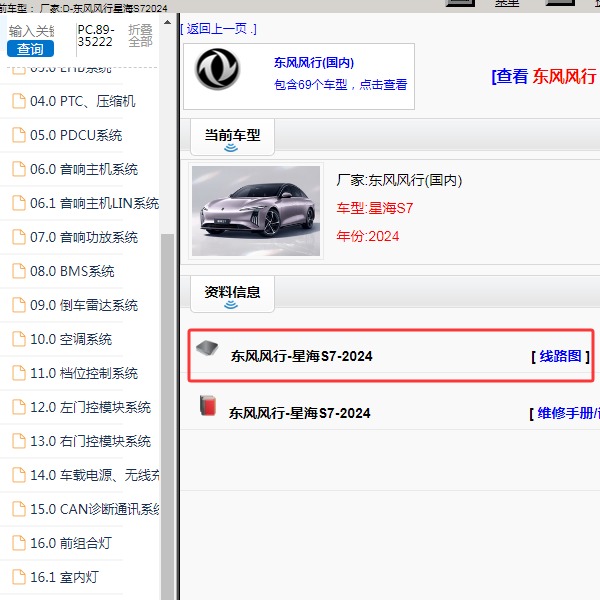Click file icon beside 16.0 前组合灯
The width and height of the screenshot is (600, 600).
pyautogui.click(x=19, y=543)
